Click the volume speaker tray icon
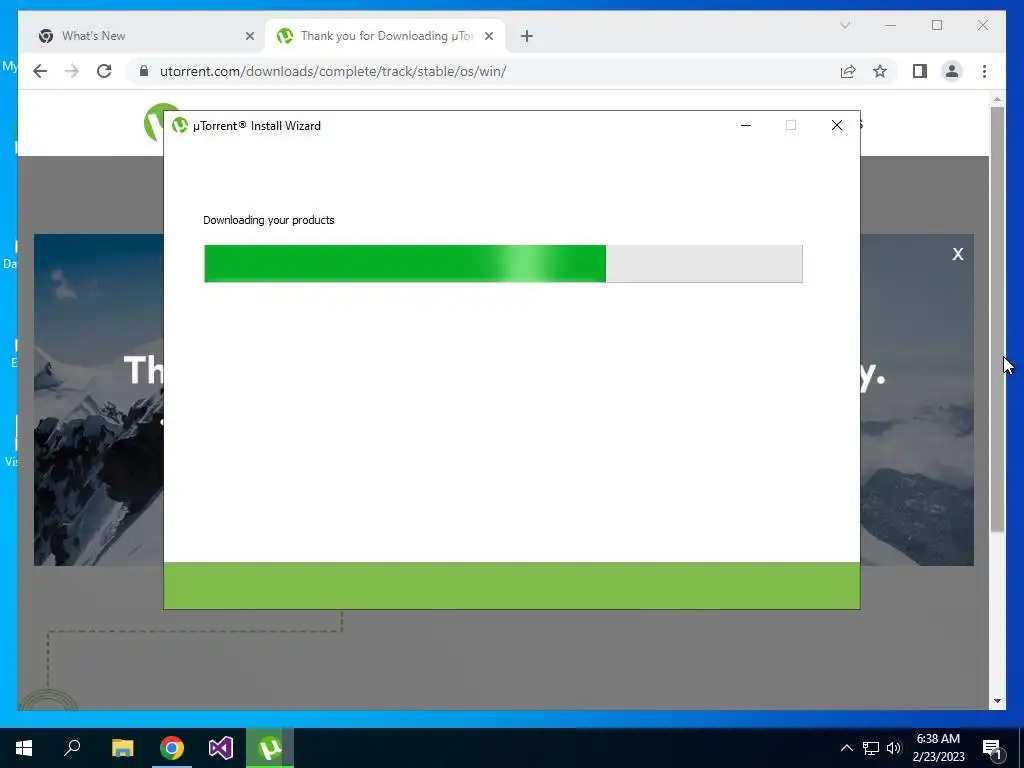 [894, 748]
